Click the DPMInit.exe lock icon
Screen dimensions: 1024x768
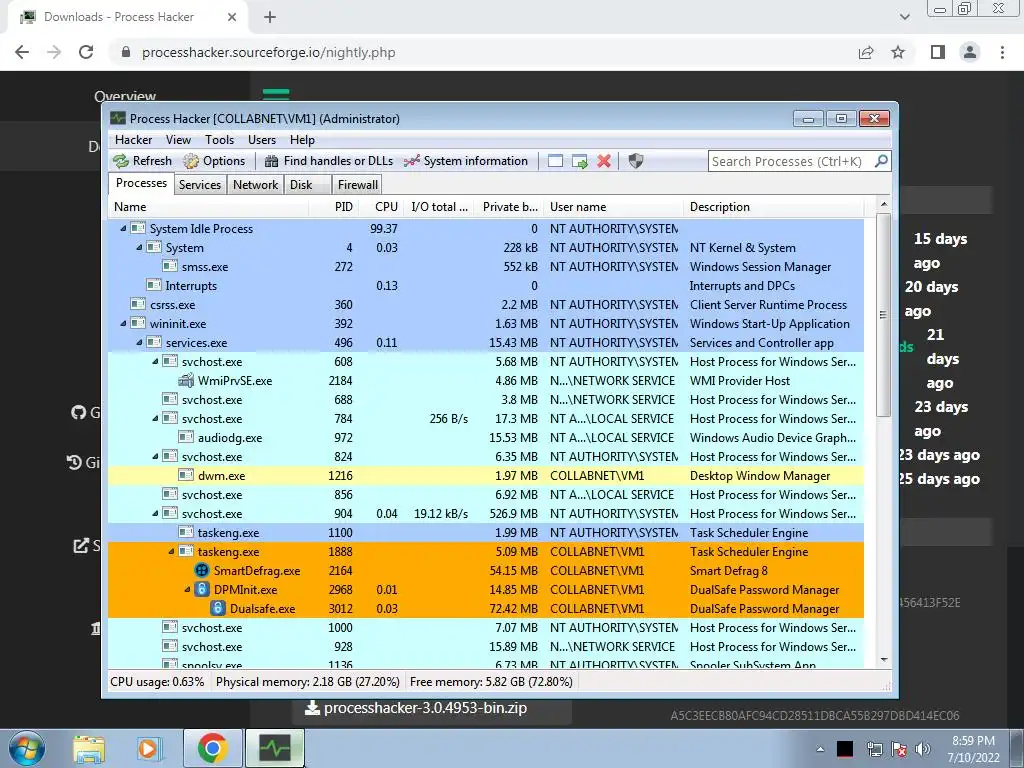[202, 590]
